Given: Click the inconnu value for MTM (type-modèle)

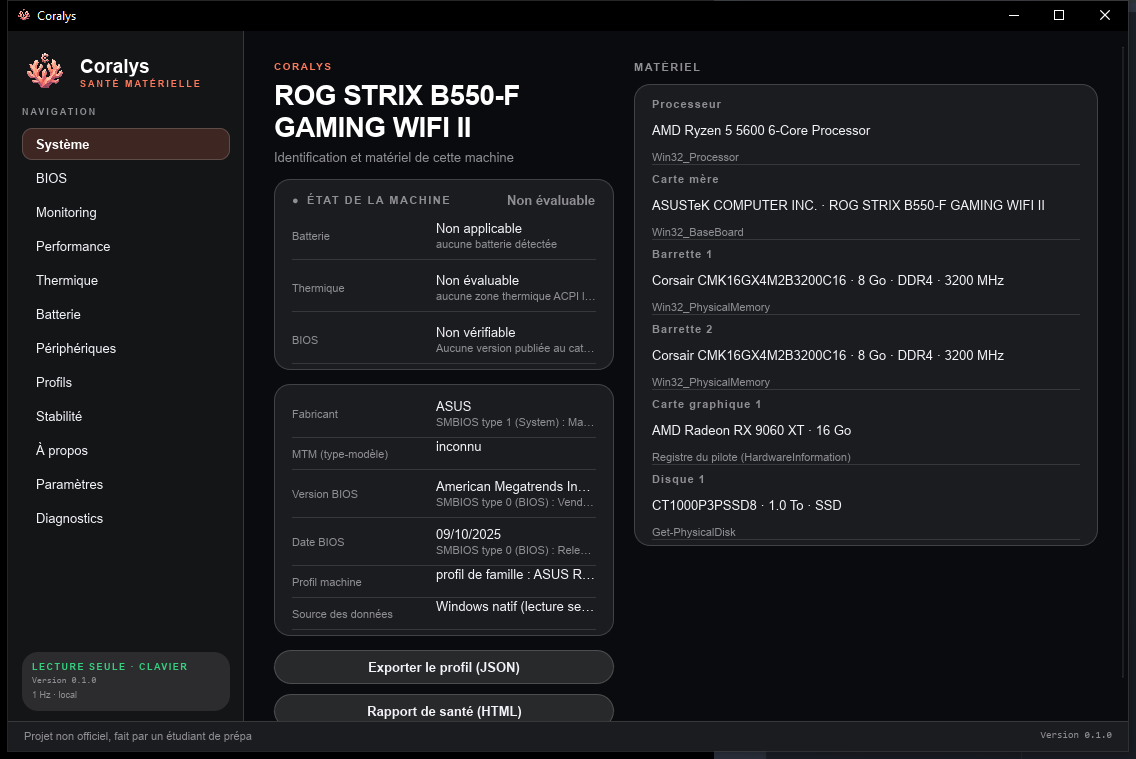Looking at the screenshot, I should (459, 446).
